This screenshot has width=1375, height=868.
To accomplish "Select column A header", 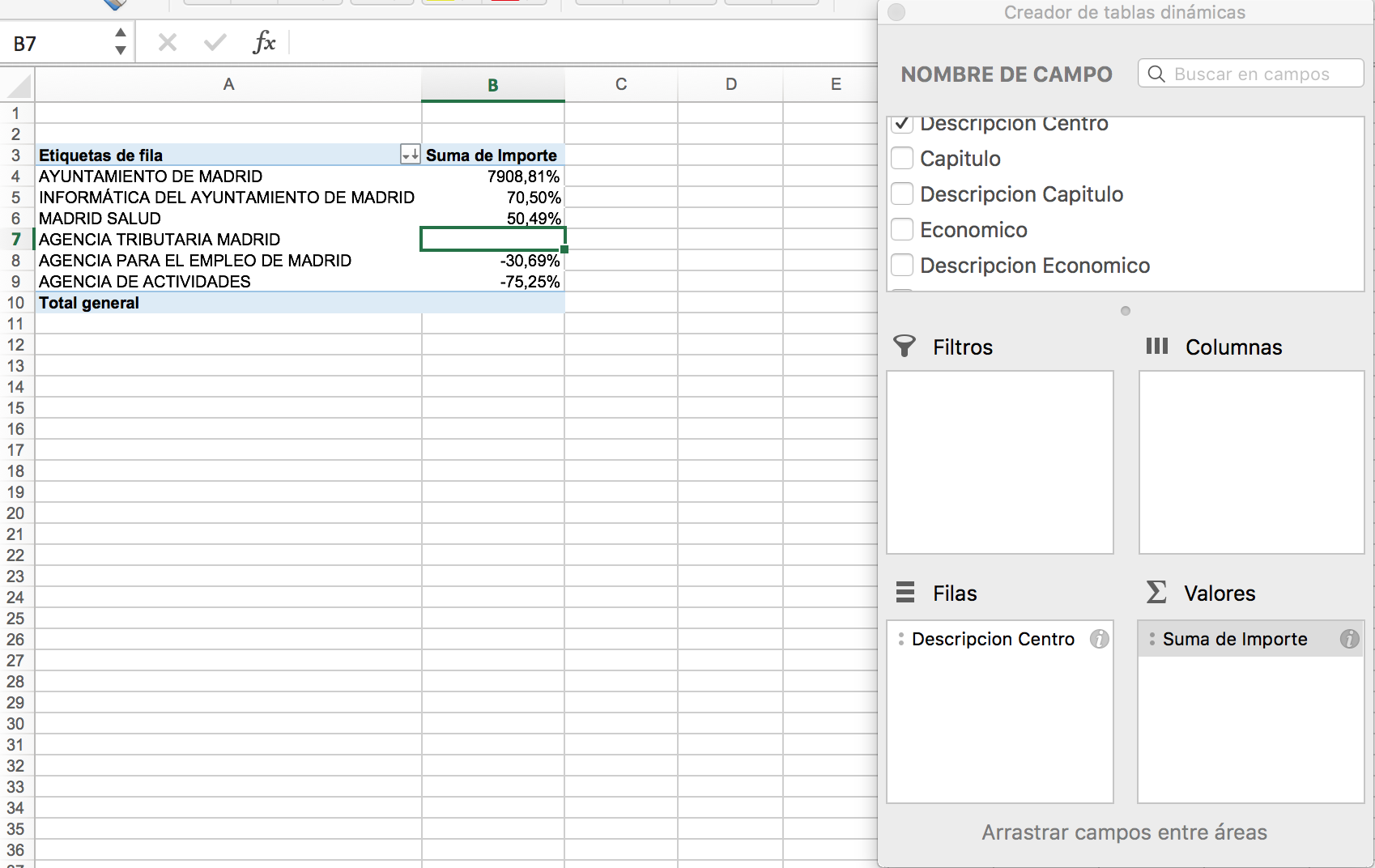I will click(x=228, y=84).
